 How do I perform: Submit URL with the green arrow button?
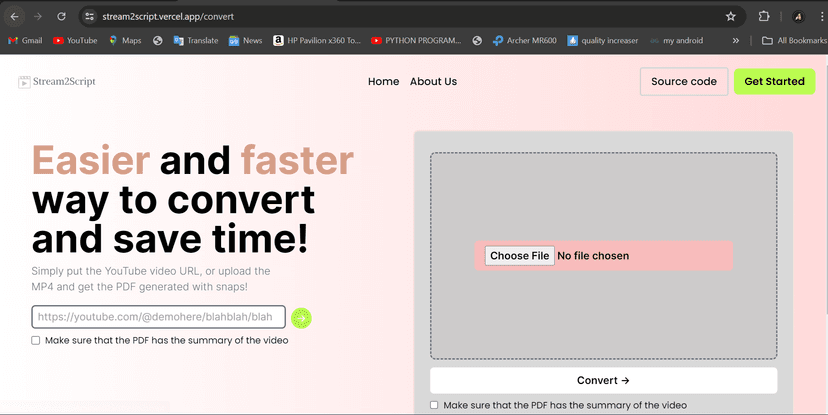point(302,318)
